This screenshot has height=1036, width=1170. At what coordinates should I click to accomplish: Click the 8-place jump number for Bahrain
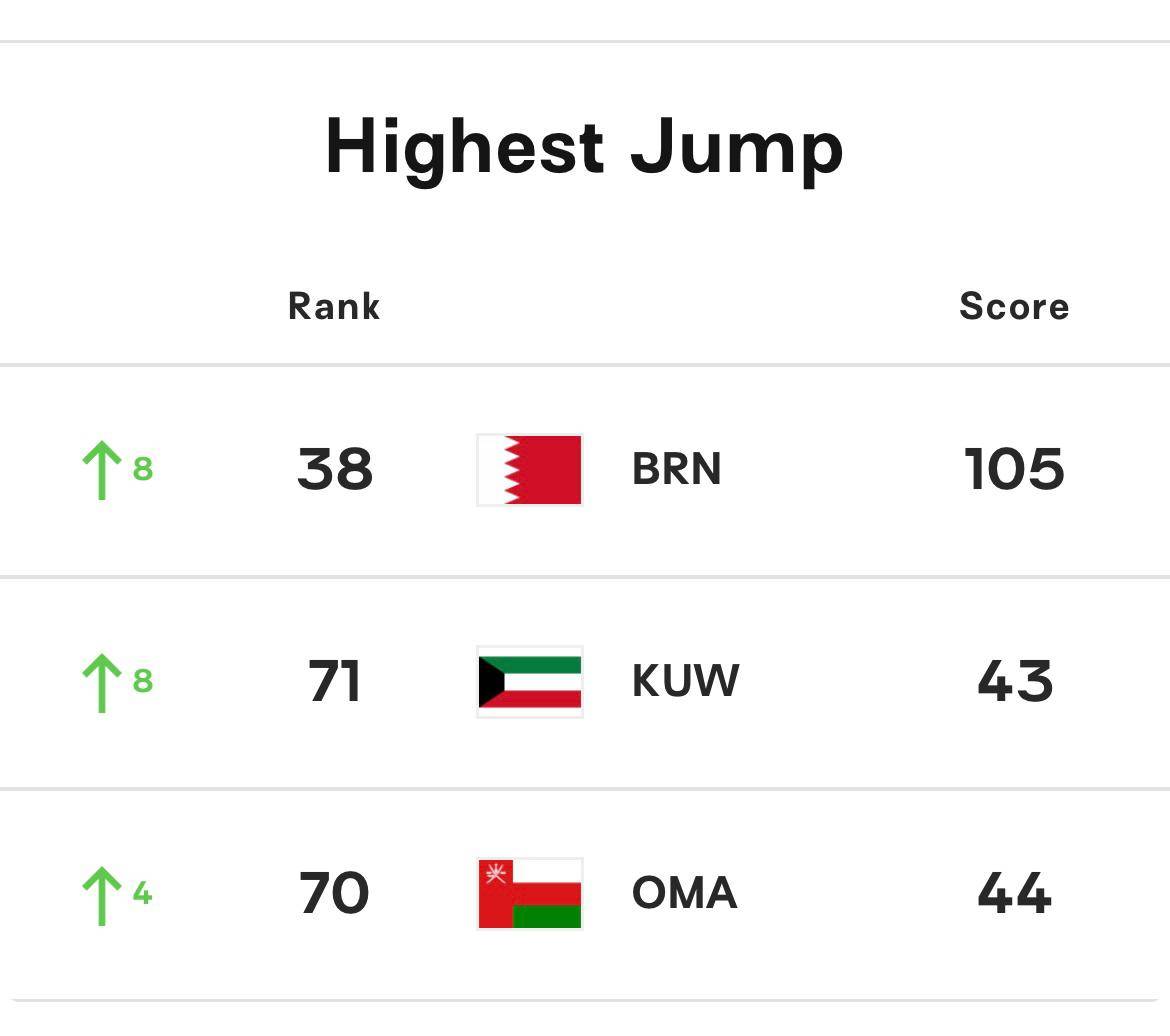(143, 469)
